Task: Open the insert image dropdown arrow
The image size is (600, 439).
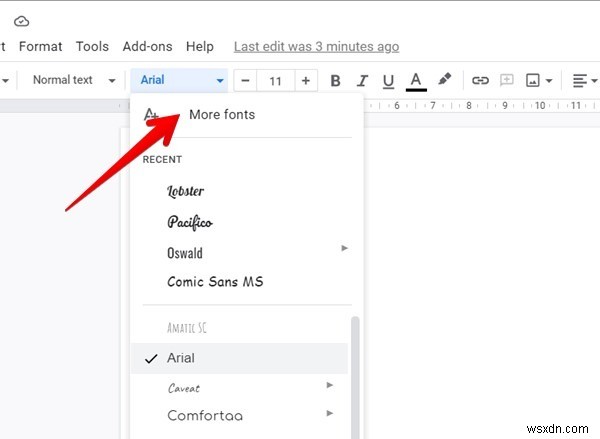Action: [x=549, y=81]
